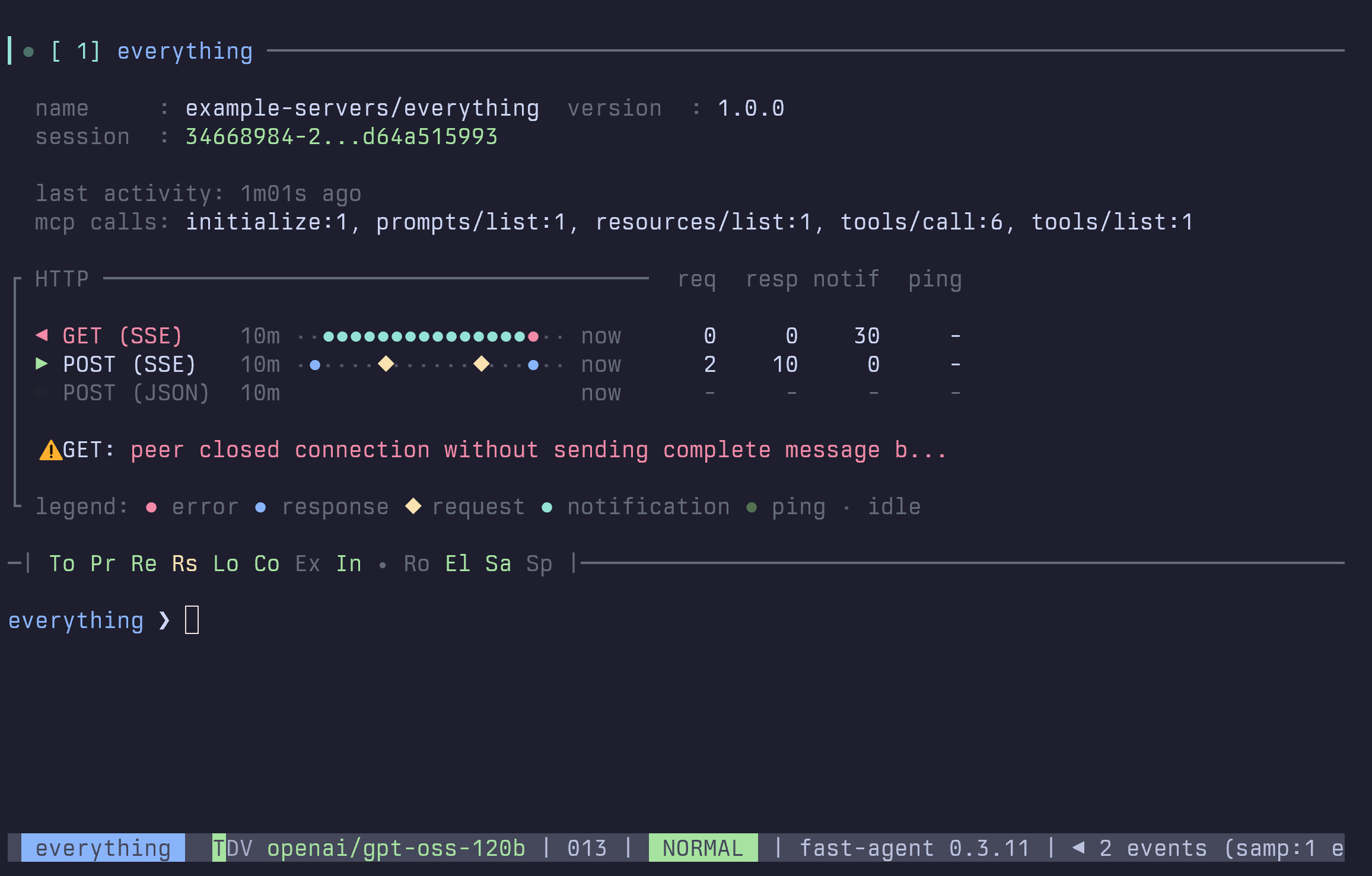Viewport: 1372px width, 876px height.
Task: Expand the POST (JSON) row
Action: [41, 392]
